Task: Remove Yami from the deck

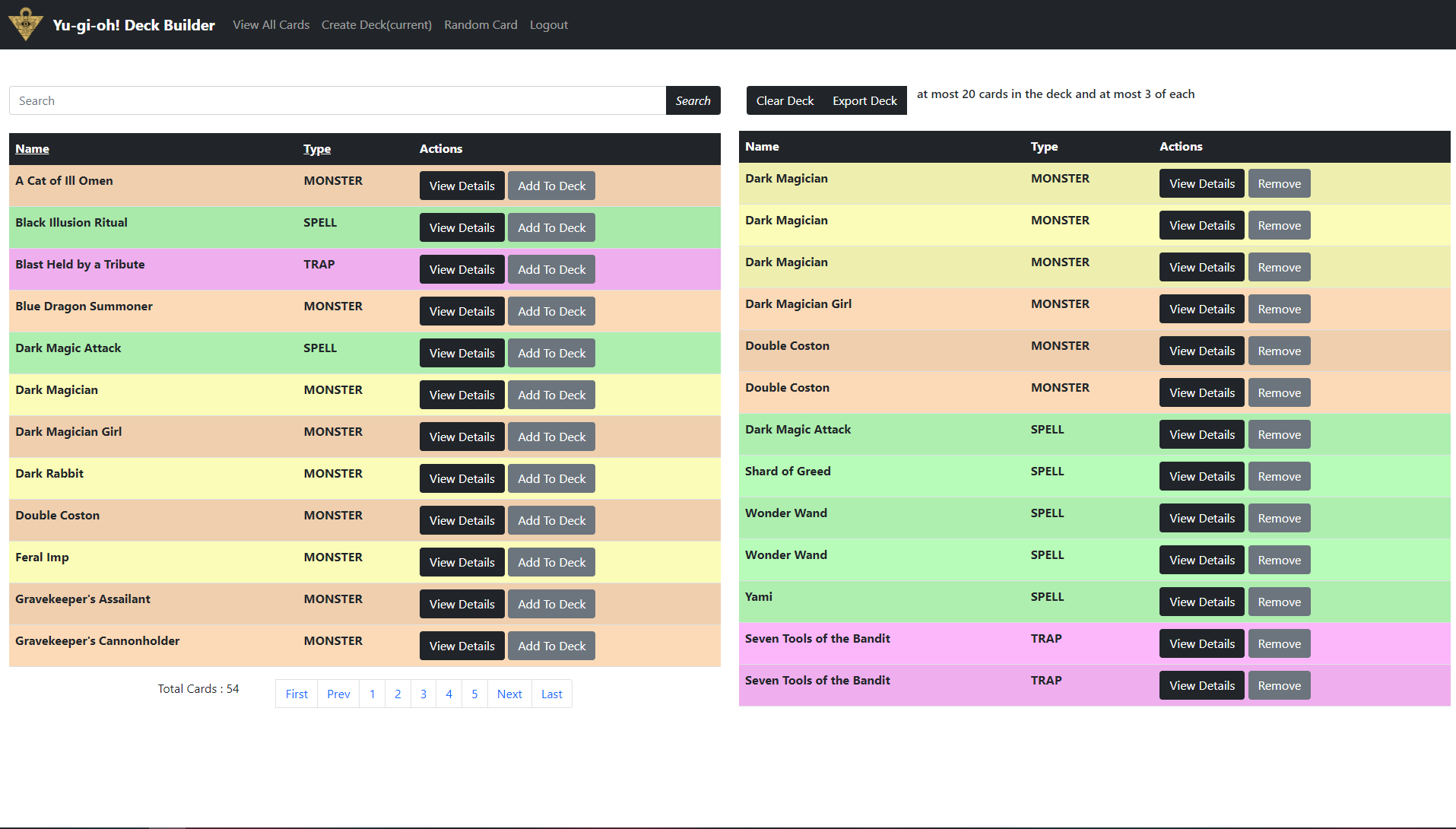Action: point(1278,601)
